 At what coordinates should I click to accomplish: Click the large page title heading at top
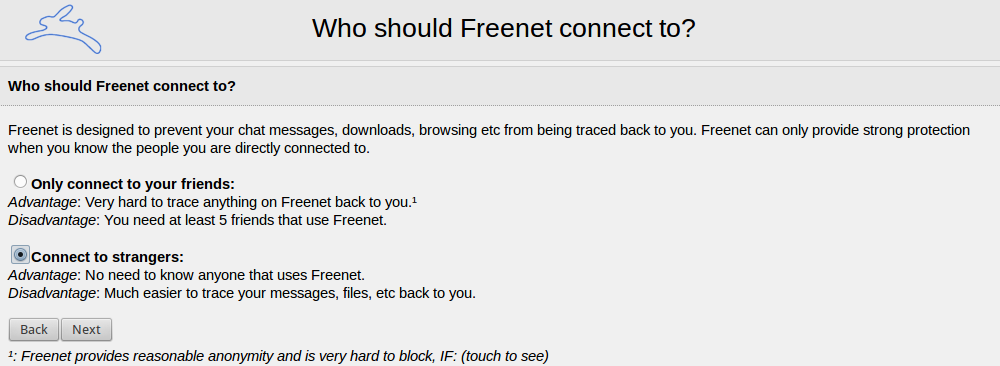503,29
